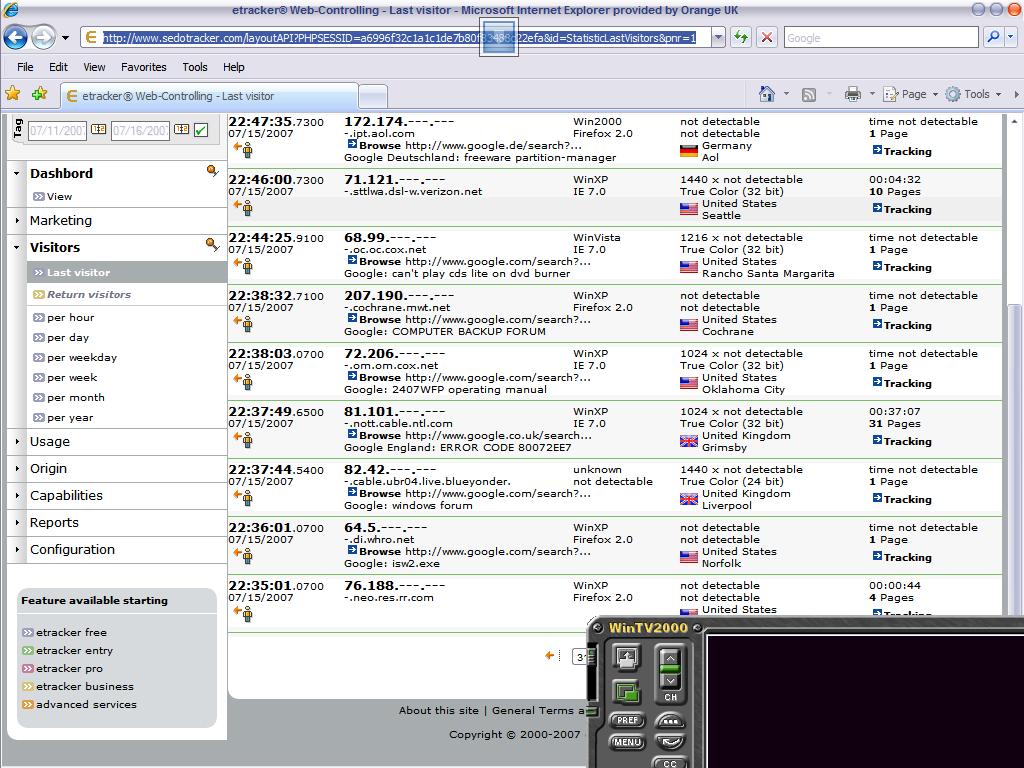1024x768 pixels.
Task: Open the end date calendar picker icon
Action: (182, 129)
